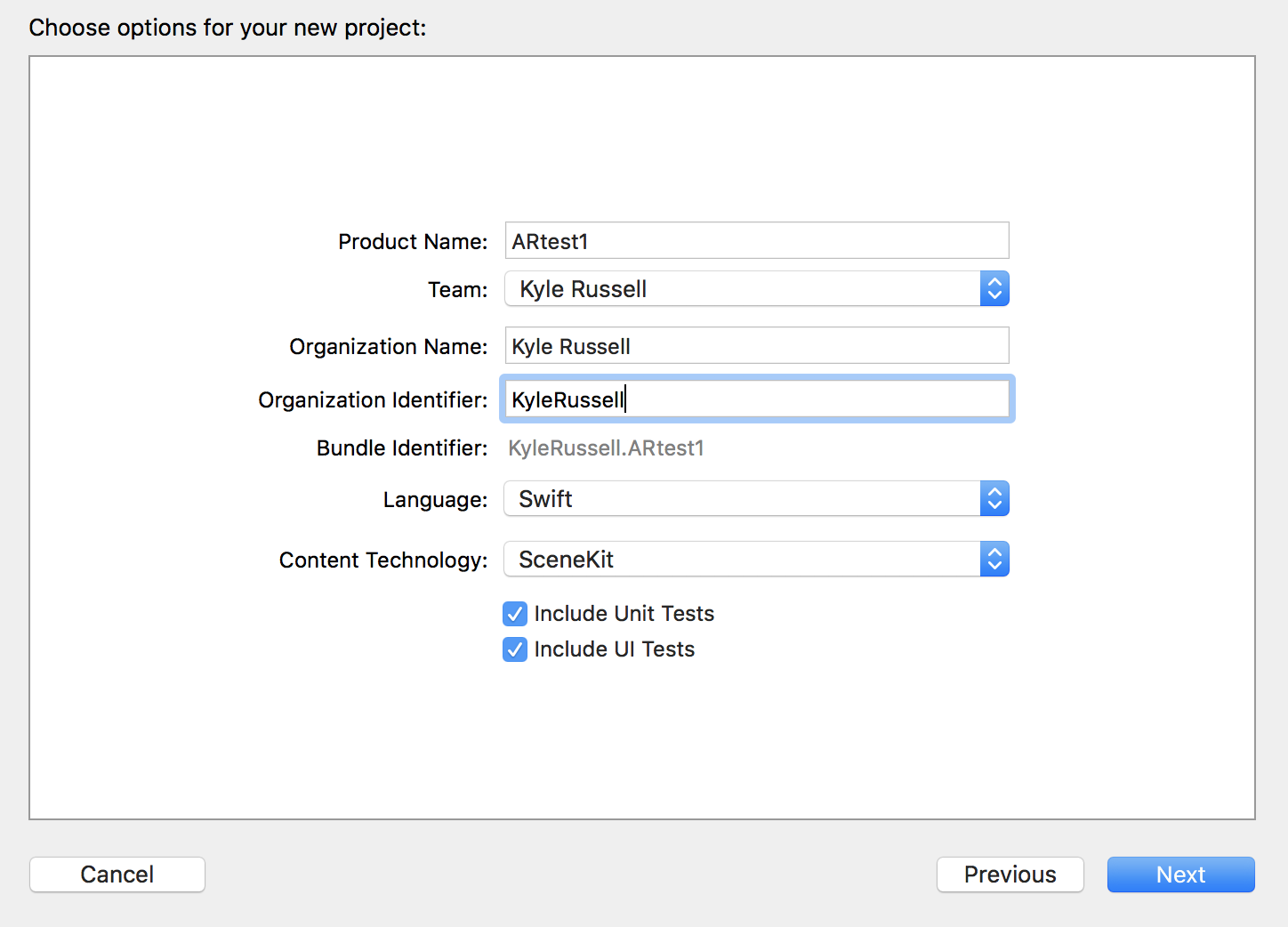Click the Organization Identifier text field
The height and width of the screenshot is (927, 1288).
click(756, 399)
